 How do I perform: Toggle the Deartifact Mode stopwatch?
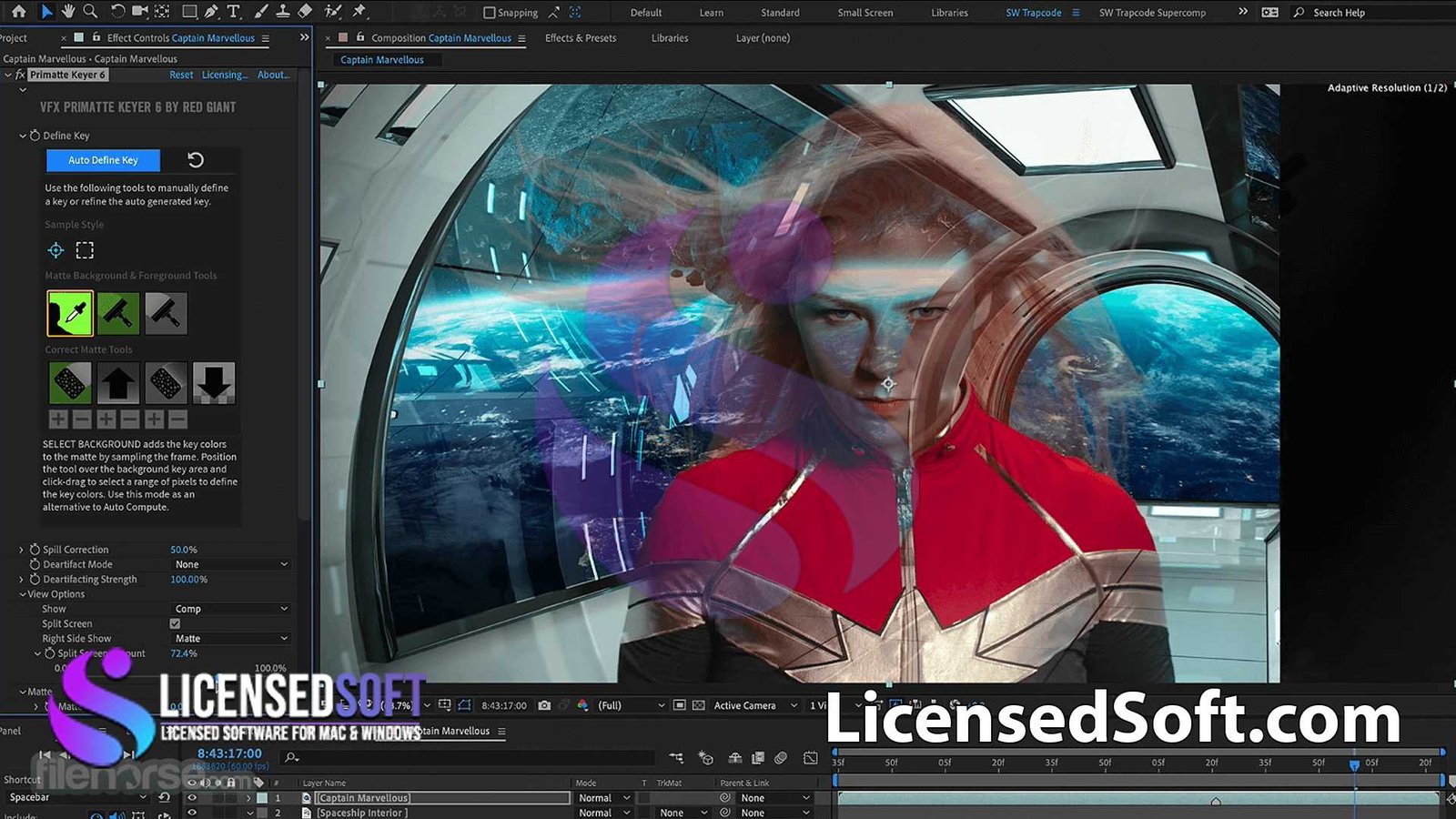pos(35,564)
